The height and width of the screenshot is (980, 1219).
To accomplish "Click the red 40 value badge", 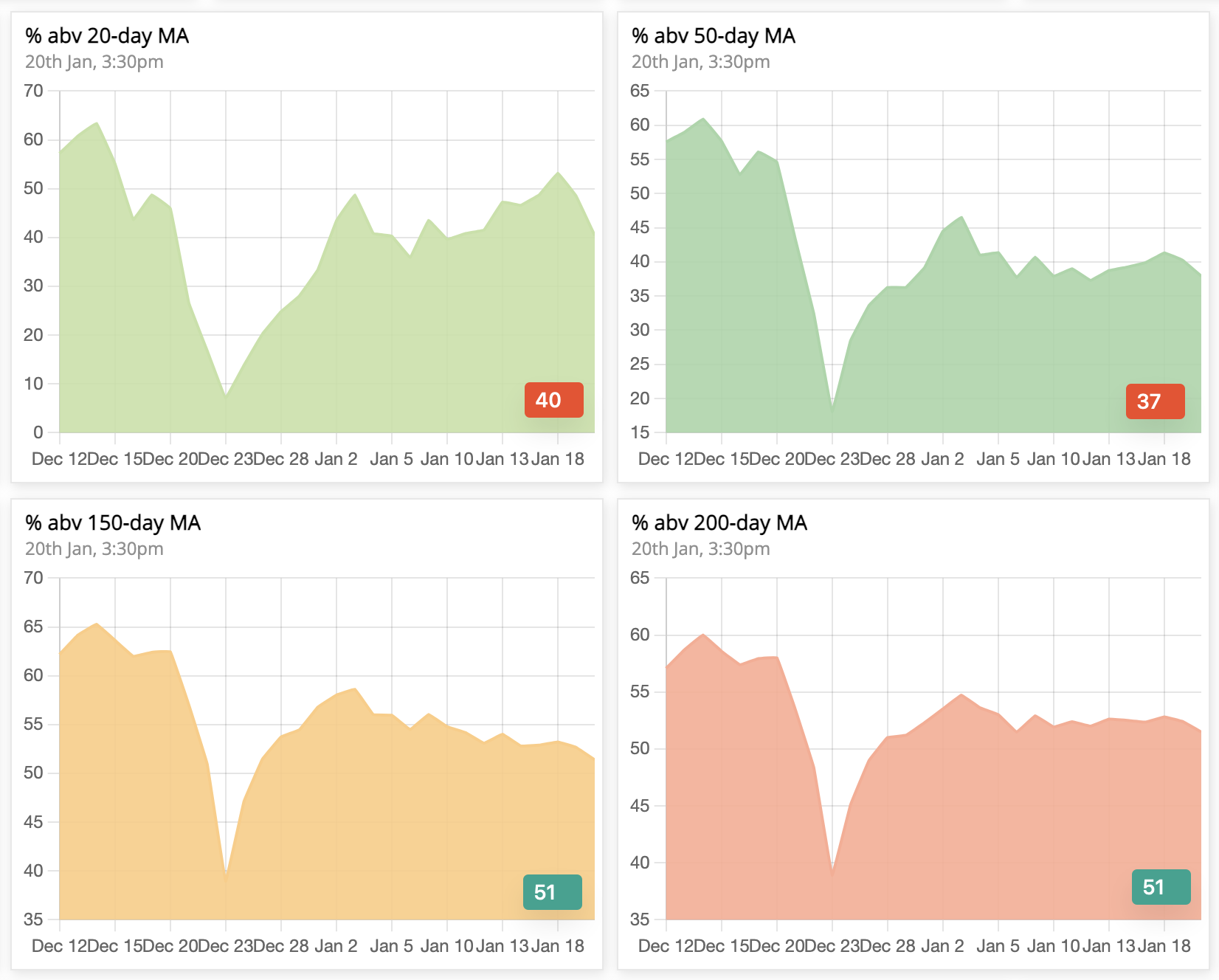I will tap(553, 400).
